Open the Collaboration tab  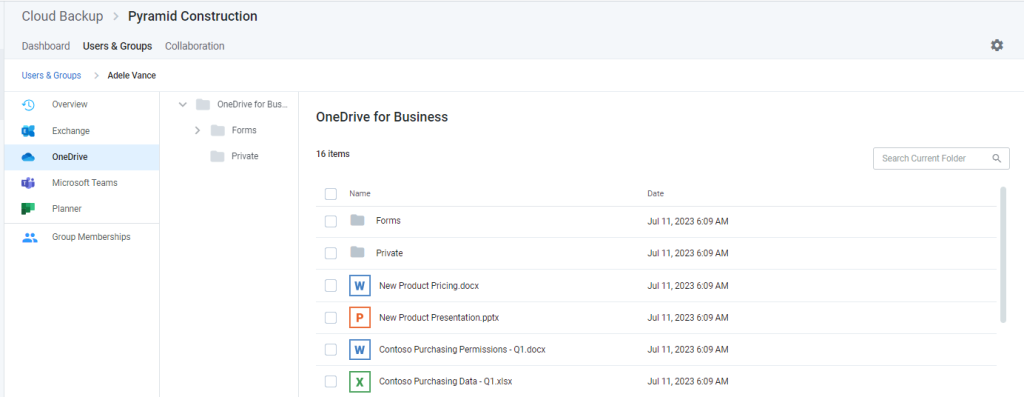pyautogui.click(x=195, y=46)
